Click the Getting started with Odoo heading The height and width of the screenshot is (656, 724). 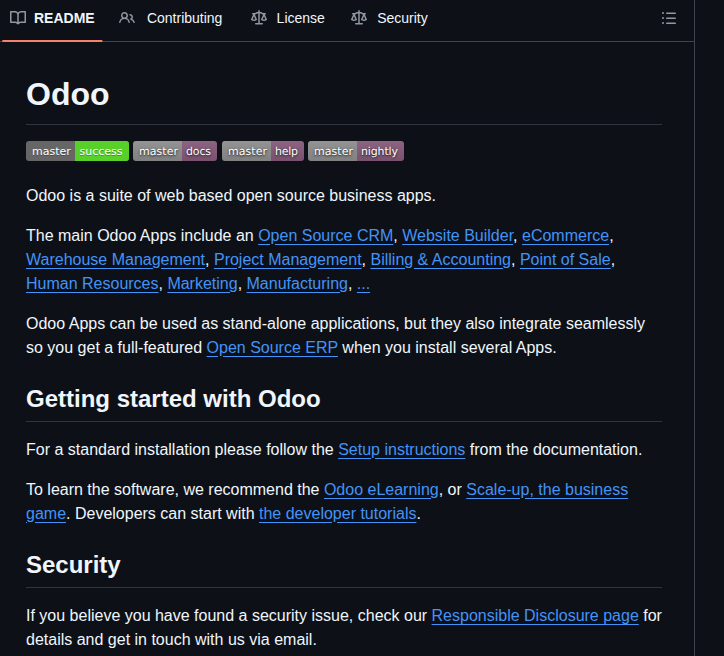click(173, 399)
